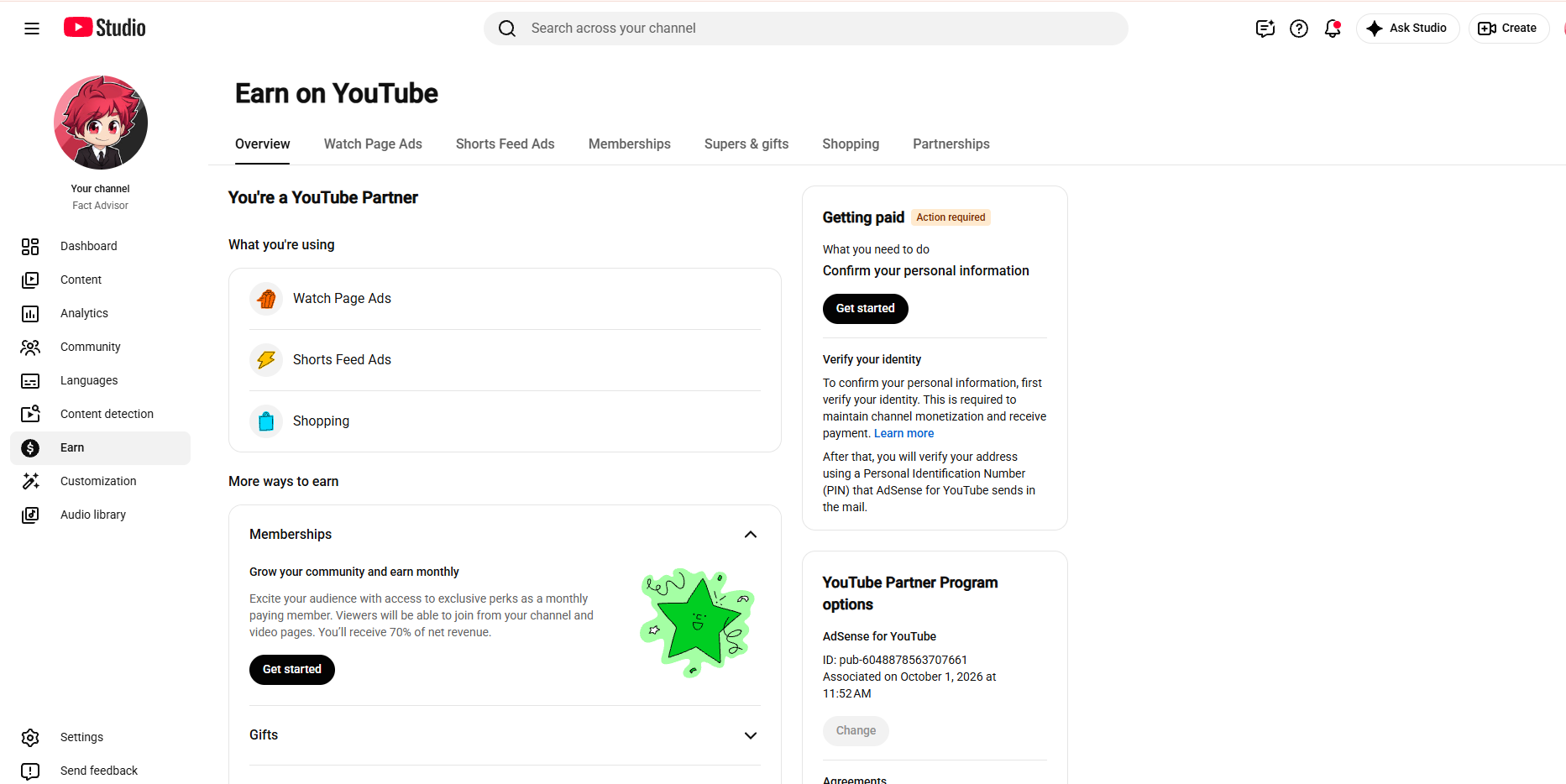1566x784 pixels.
Task: Open the Memberships tab
Action: (630, 144)
